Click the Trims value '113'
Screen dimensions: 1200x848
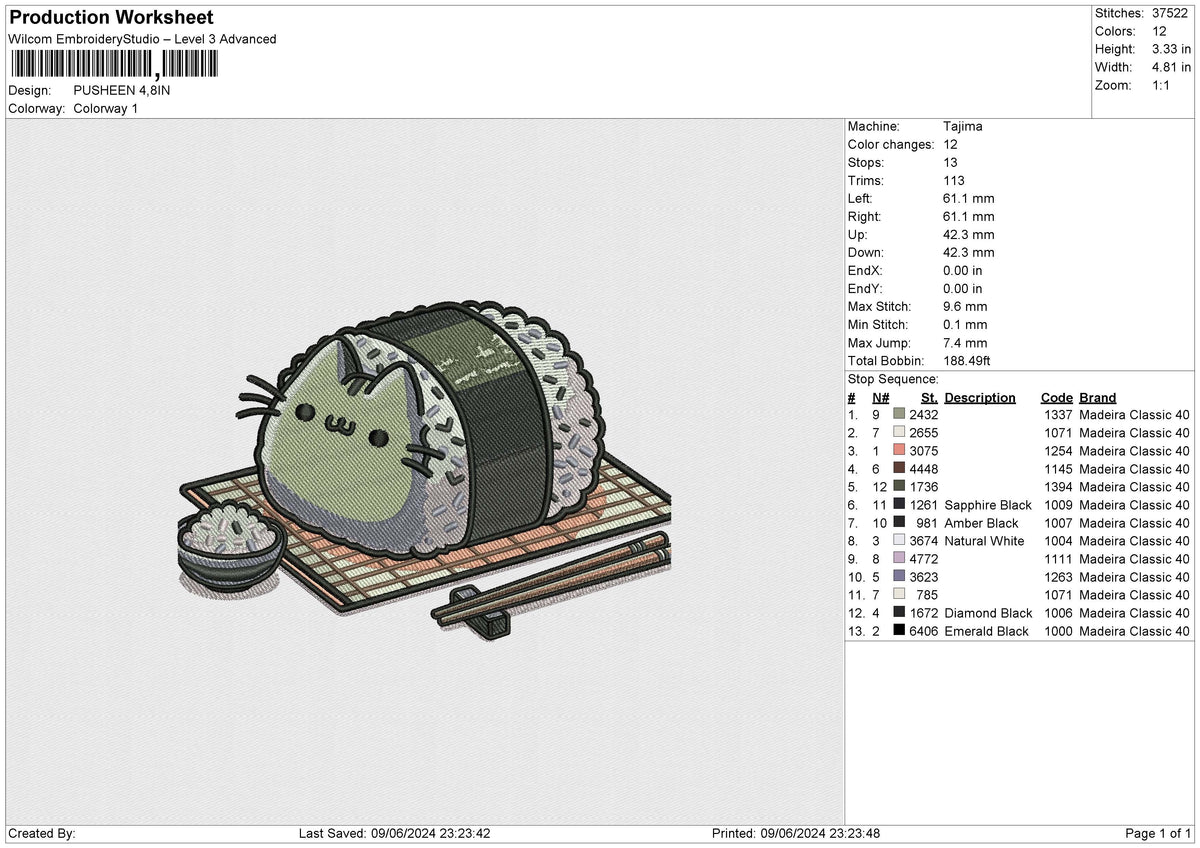point(954,181)
